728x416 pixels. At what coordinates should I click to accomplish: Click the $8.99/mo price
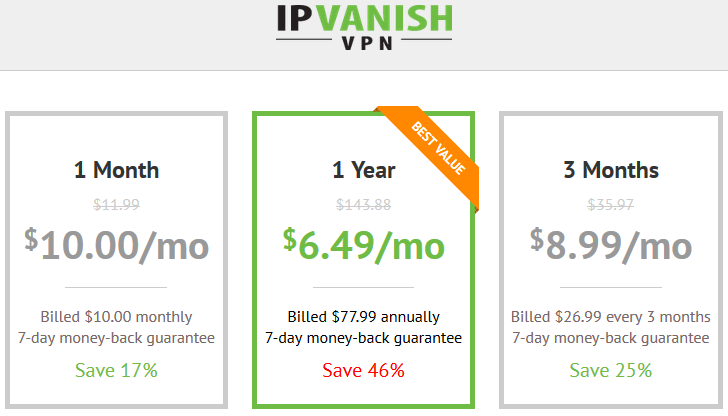click(x=611, y=246)
